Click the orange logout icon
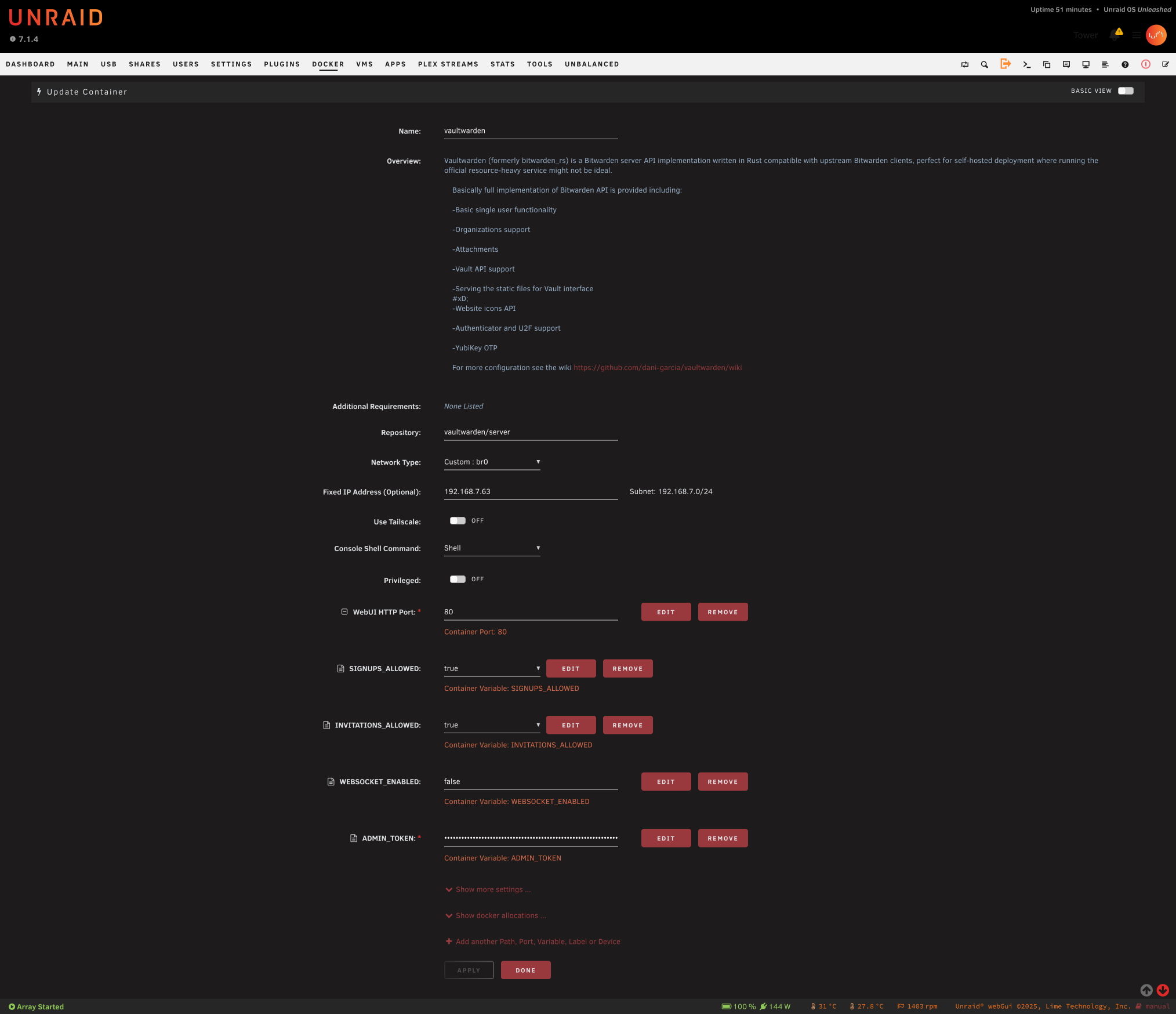This screenshot has height=1014, width=1176. click(1005, 64)
